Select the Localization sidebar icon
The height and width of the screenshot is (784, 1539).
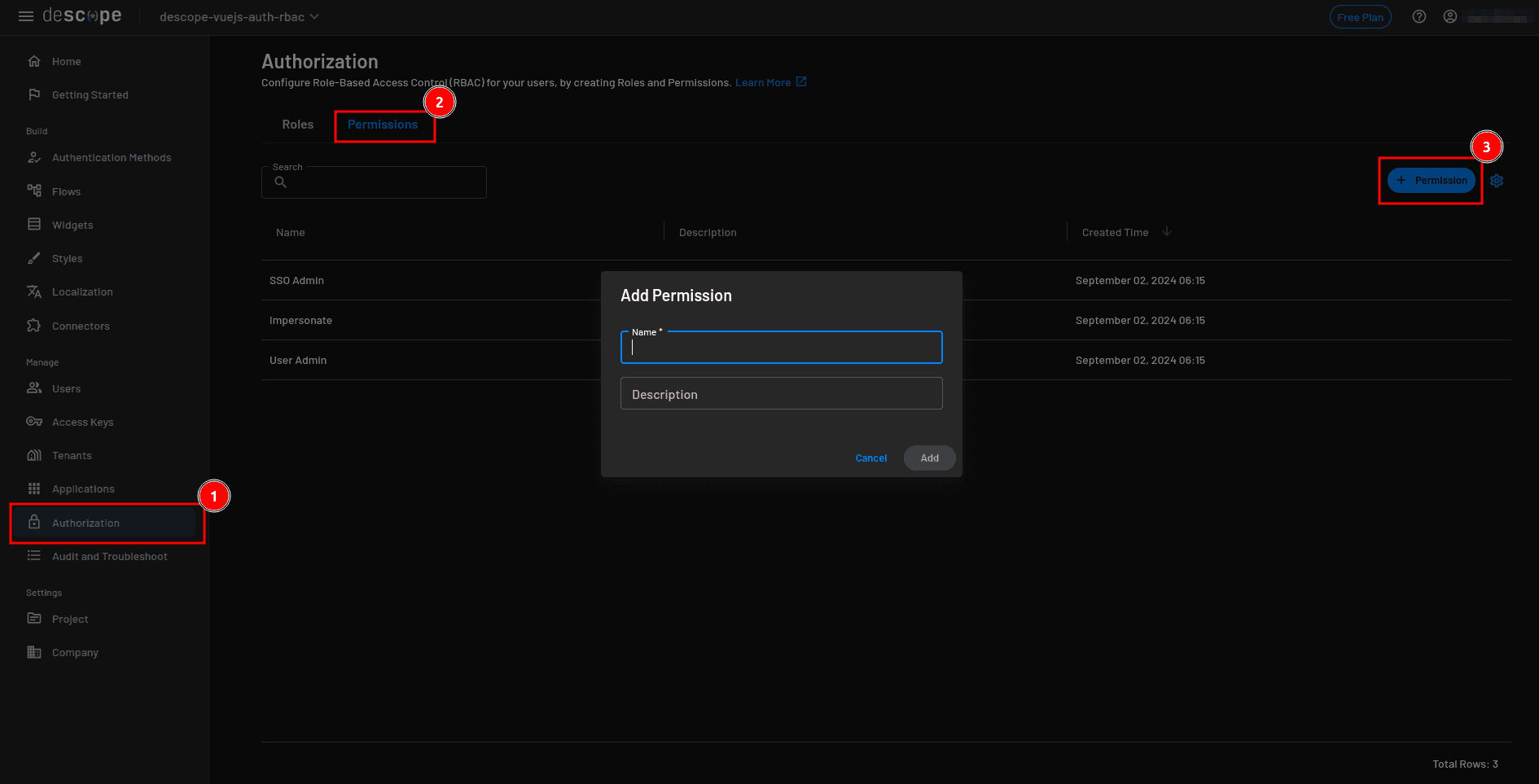[x=34, y=291]
